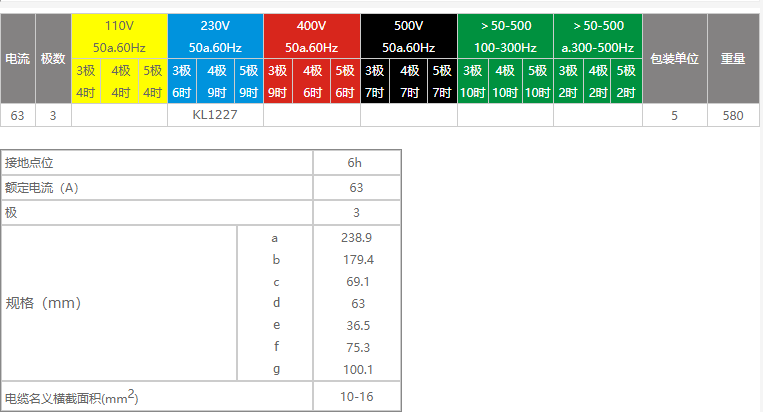
Task: Choose the black 500V 50a.60Hz header
Action: pyautogui.click(x=408, y=36)
